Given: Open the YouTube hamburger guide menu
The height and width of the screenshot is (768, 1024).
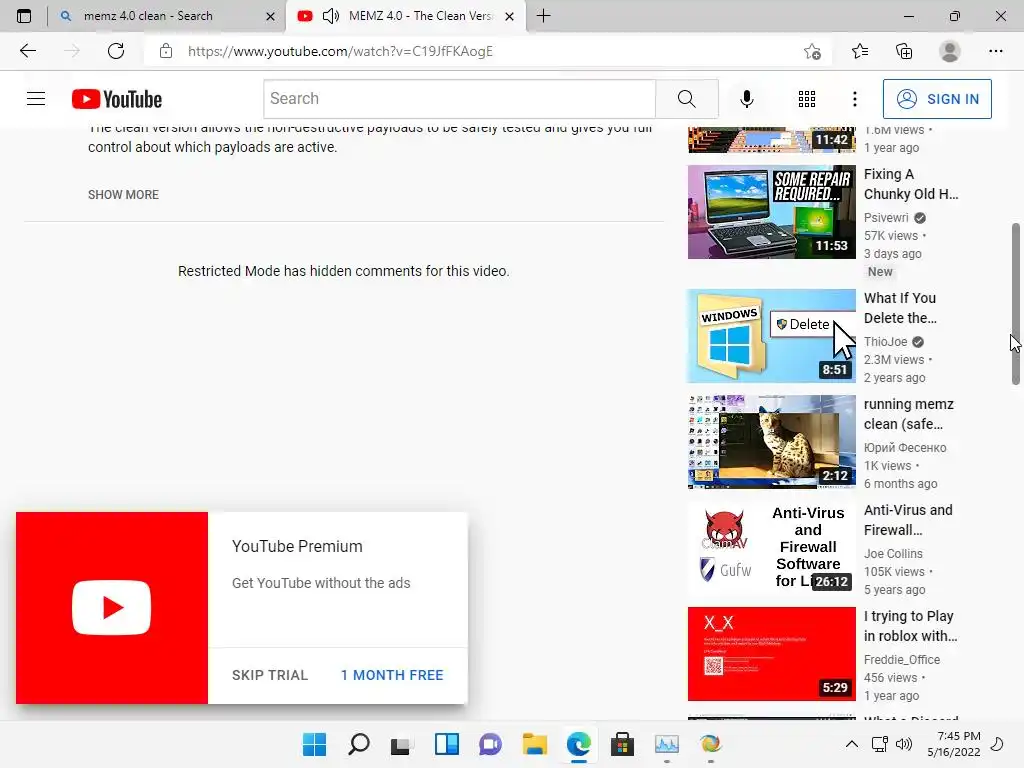Looking at the screenshot, I should pos(36,99).
